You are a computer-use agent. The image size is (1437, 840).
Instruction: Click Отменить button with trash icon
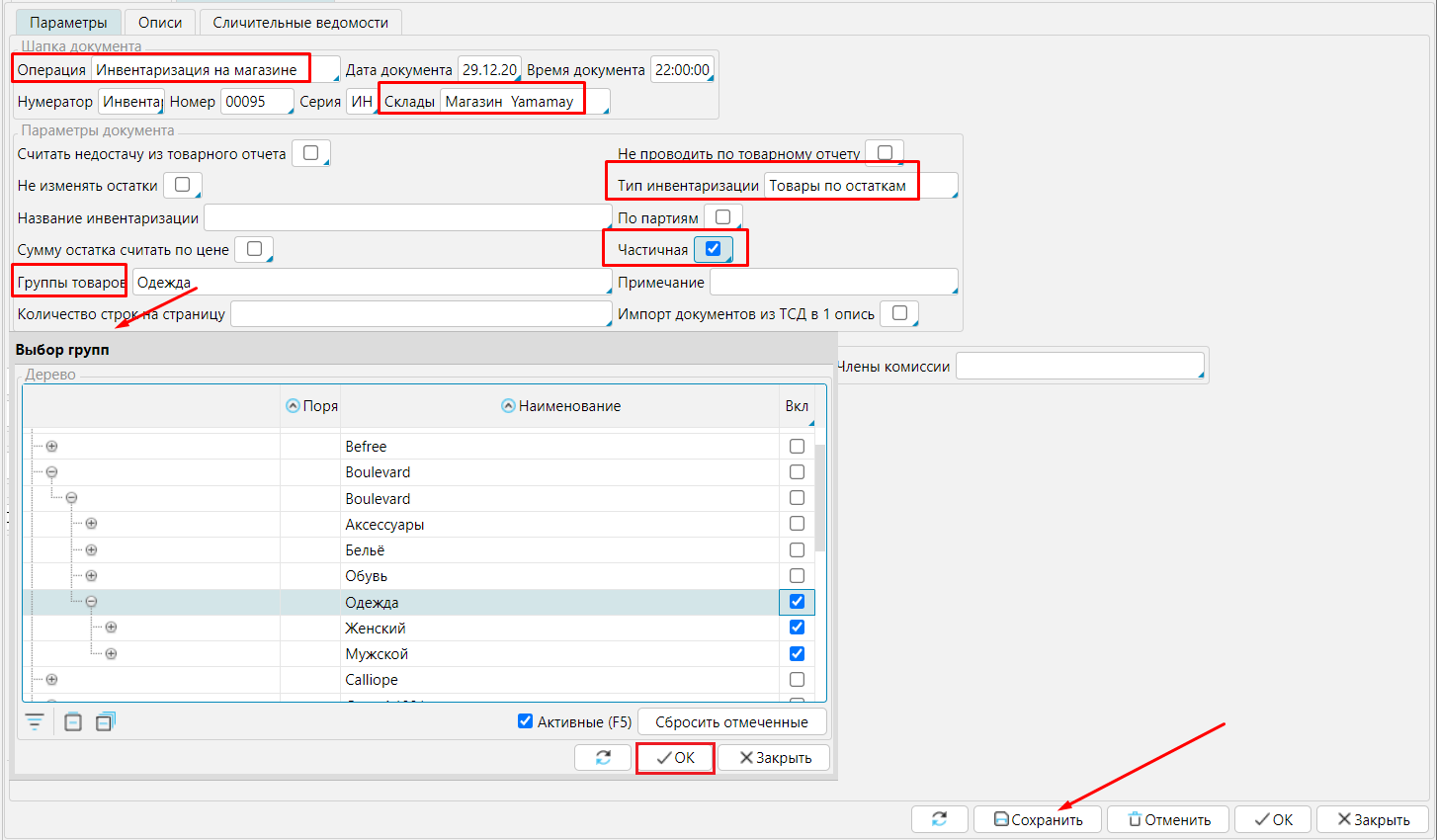(x=1168, y=819)
